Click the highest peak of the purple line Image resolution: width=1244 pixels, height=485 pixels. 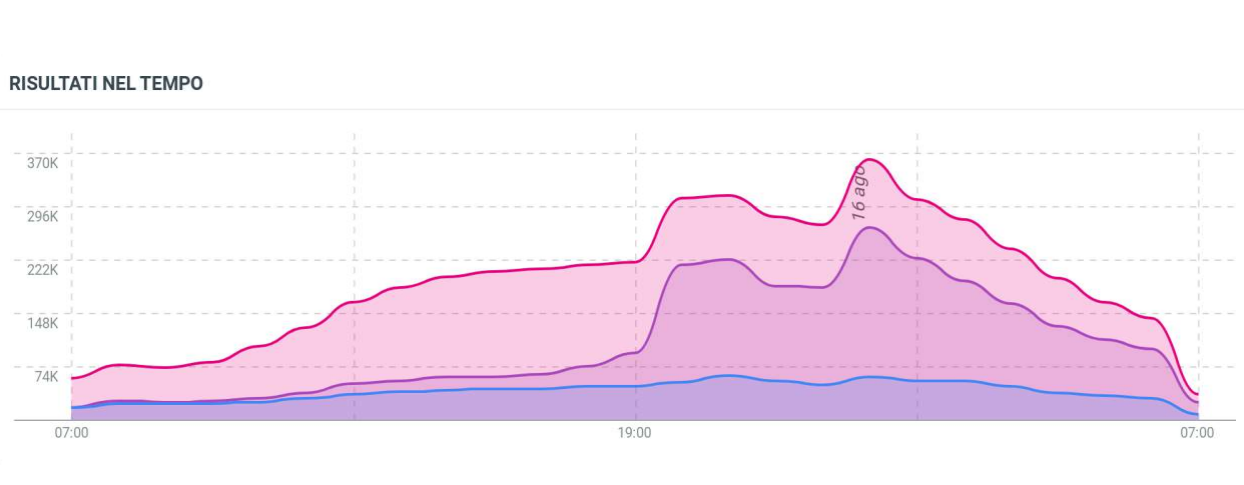870,228
